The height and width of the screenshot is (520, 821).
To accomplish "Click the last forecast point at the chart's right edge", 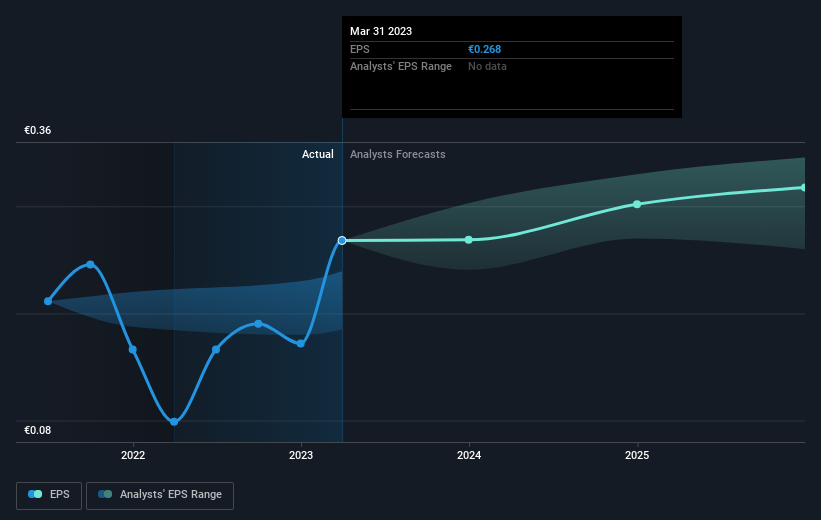I will coord(803,187).
